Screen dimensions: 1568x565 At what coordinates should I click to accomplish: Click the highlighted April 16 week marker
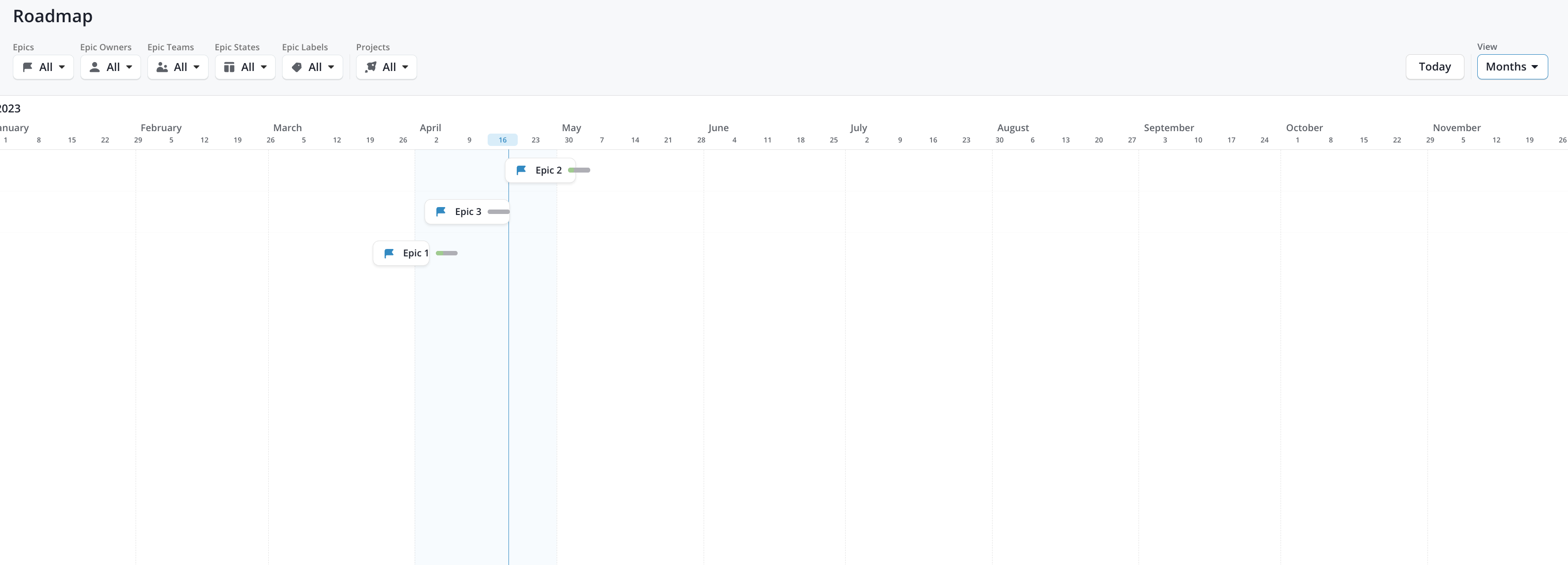(502, 140)
